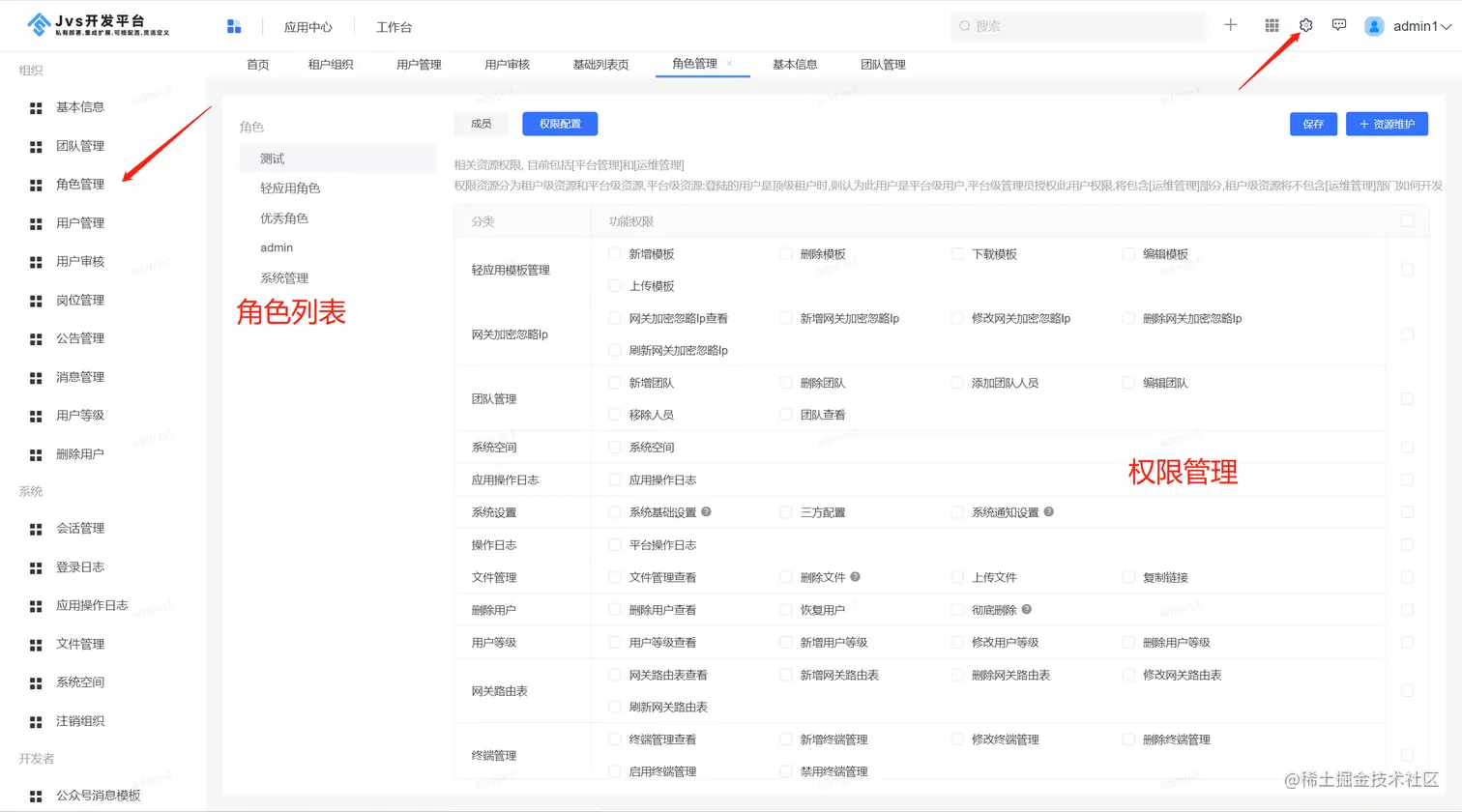Toggle select-all checkbox in table header
Viewport: 1462px width, 812px height.
(1407, 220)
